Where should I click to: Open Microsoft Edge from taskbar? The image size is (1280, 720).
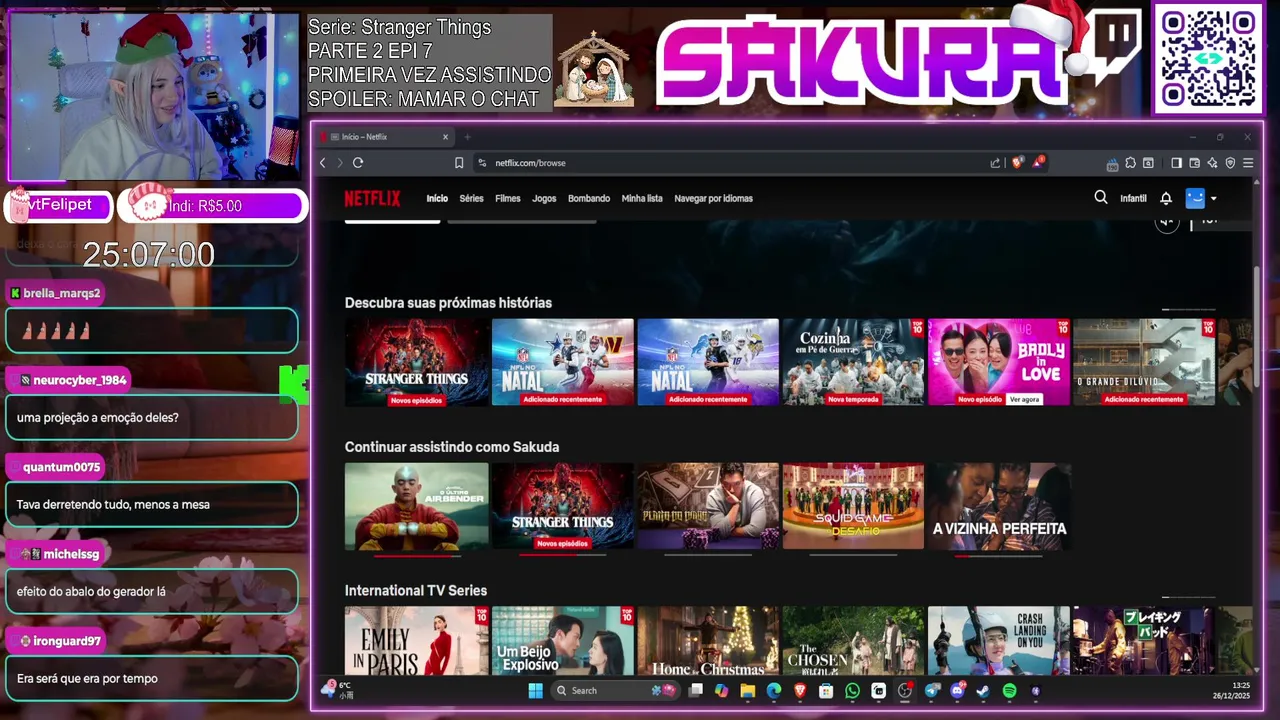(773, 691)
